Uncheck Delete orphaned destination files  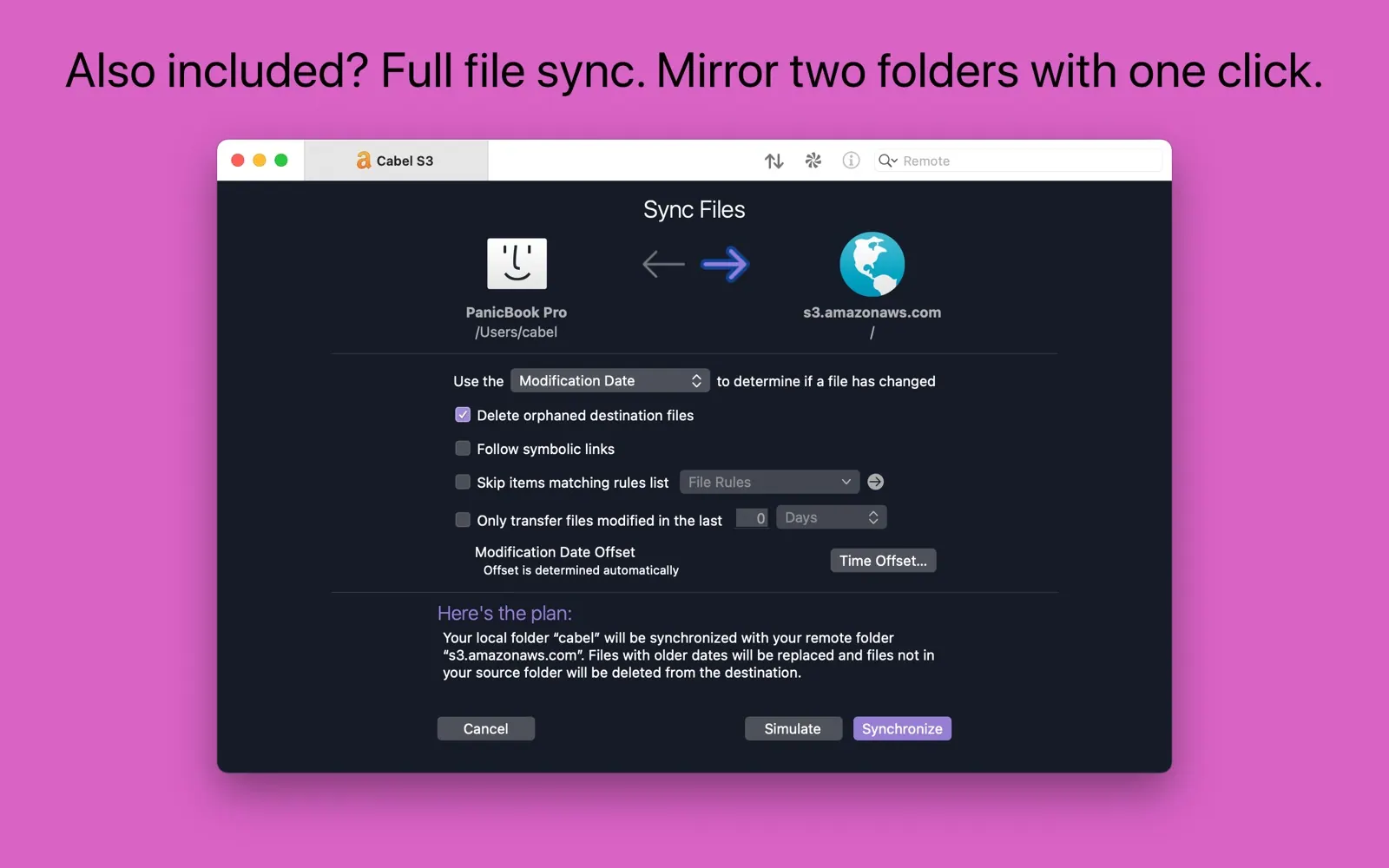click(x=463, y=415)
